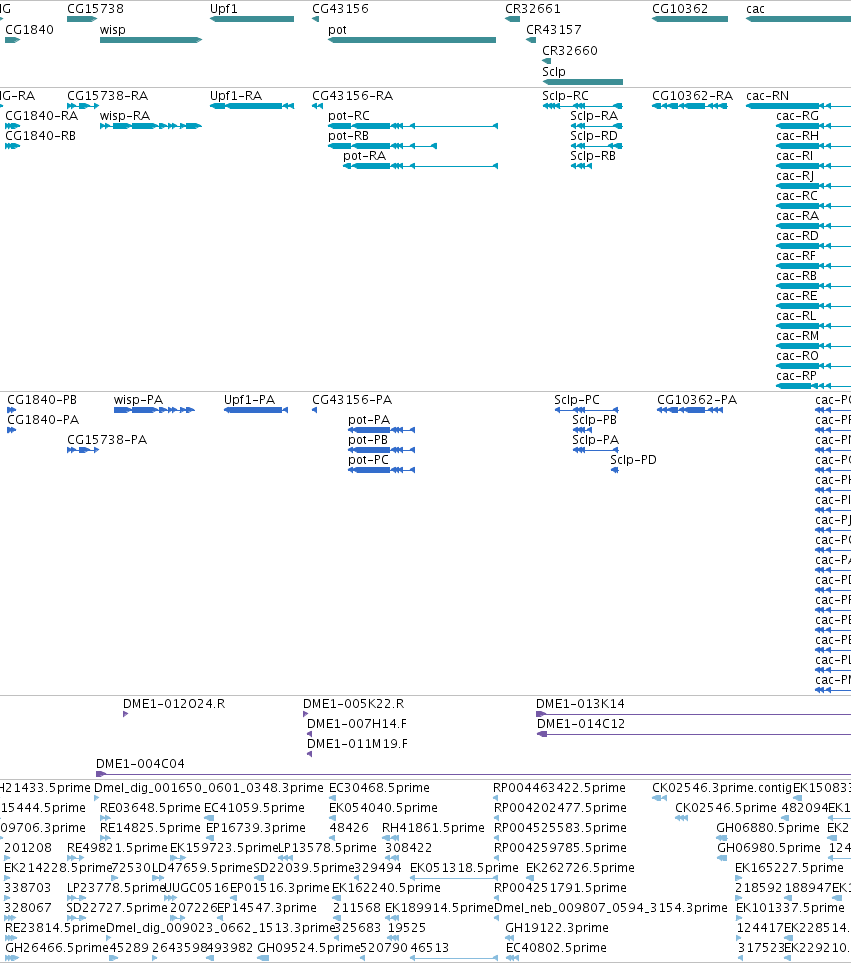Click the DME1-012O24.R BAC label

pos(174,704)
